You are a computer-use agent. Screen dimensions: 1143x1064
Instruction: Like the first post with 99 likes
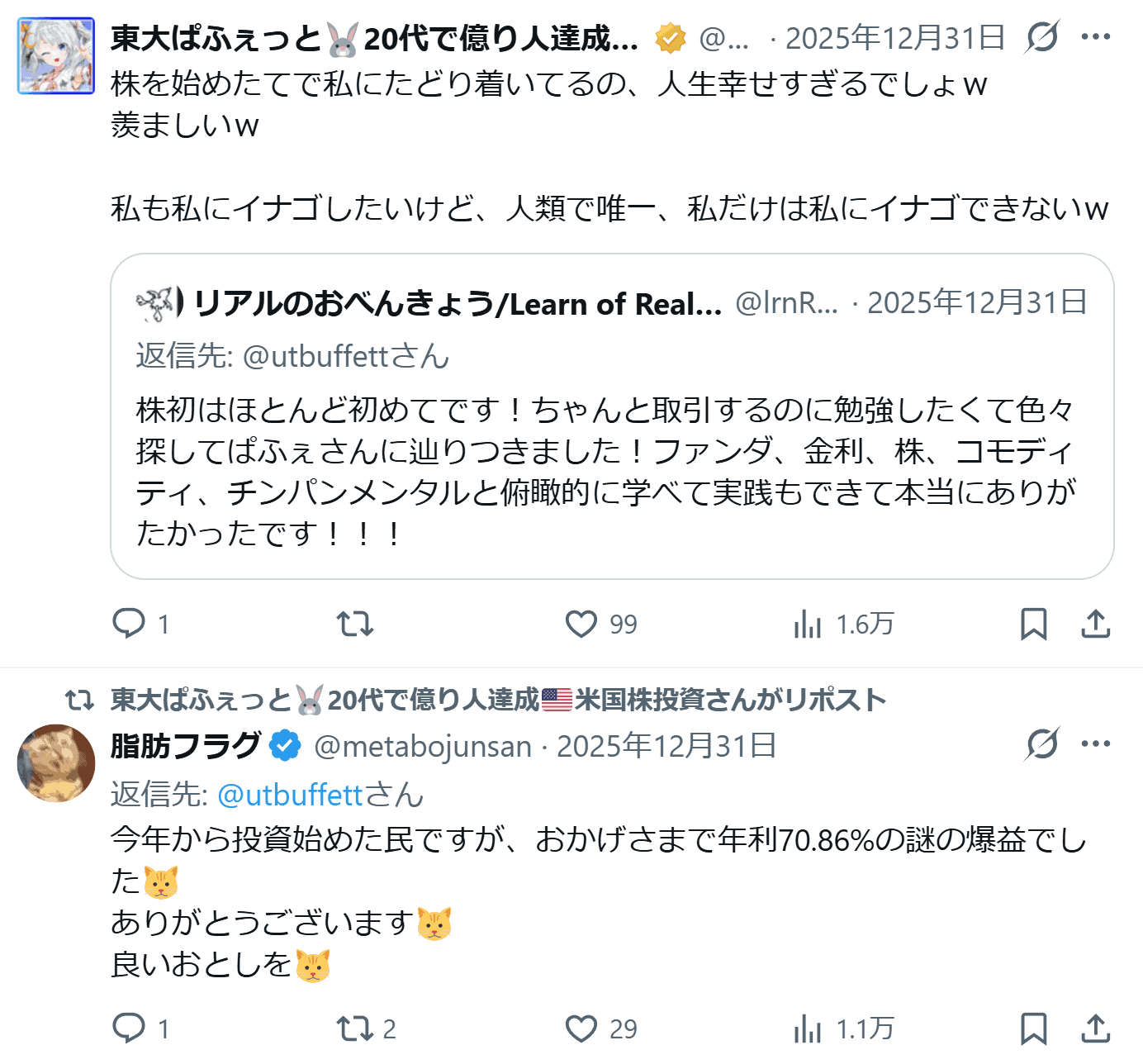[x=581, y=624]
